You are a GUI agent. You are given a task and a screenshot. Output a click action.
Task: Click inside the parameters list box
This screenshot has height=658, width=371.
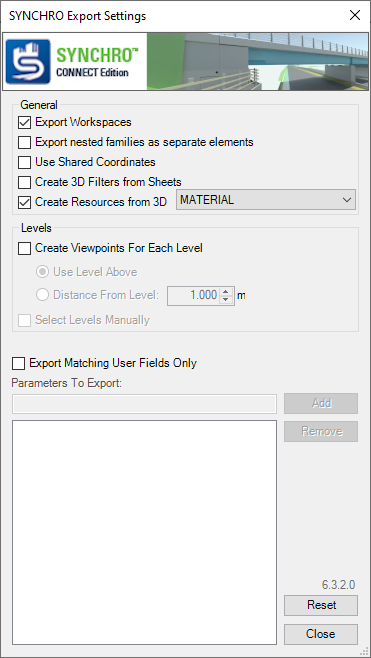point(144,532)
